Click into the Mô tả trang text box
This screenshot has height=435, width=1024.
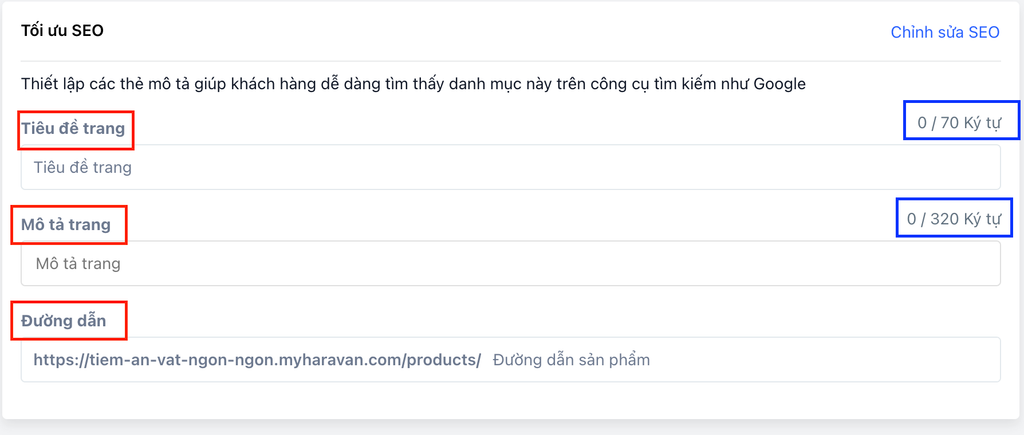[510, 264]
